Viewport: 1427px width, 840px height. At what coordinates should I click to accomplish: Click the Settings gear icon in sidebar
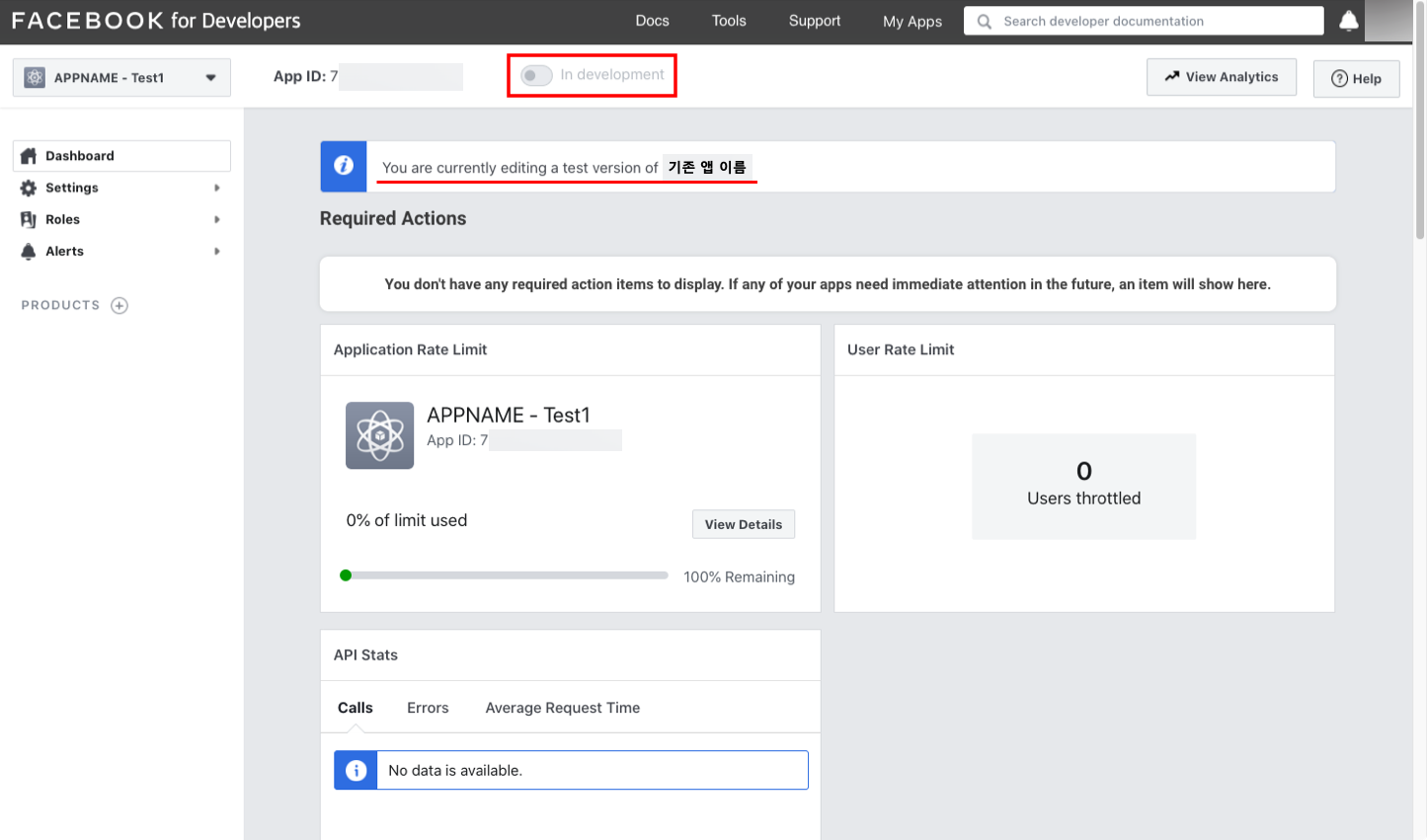tap(29, 188)
